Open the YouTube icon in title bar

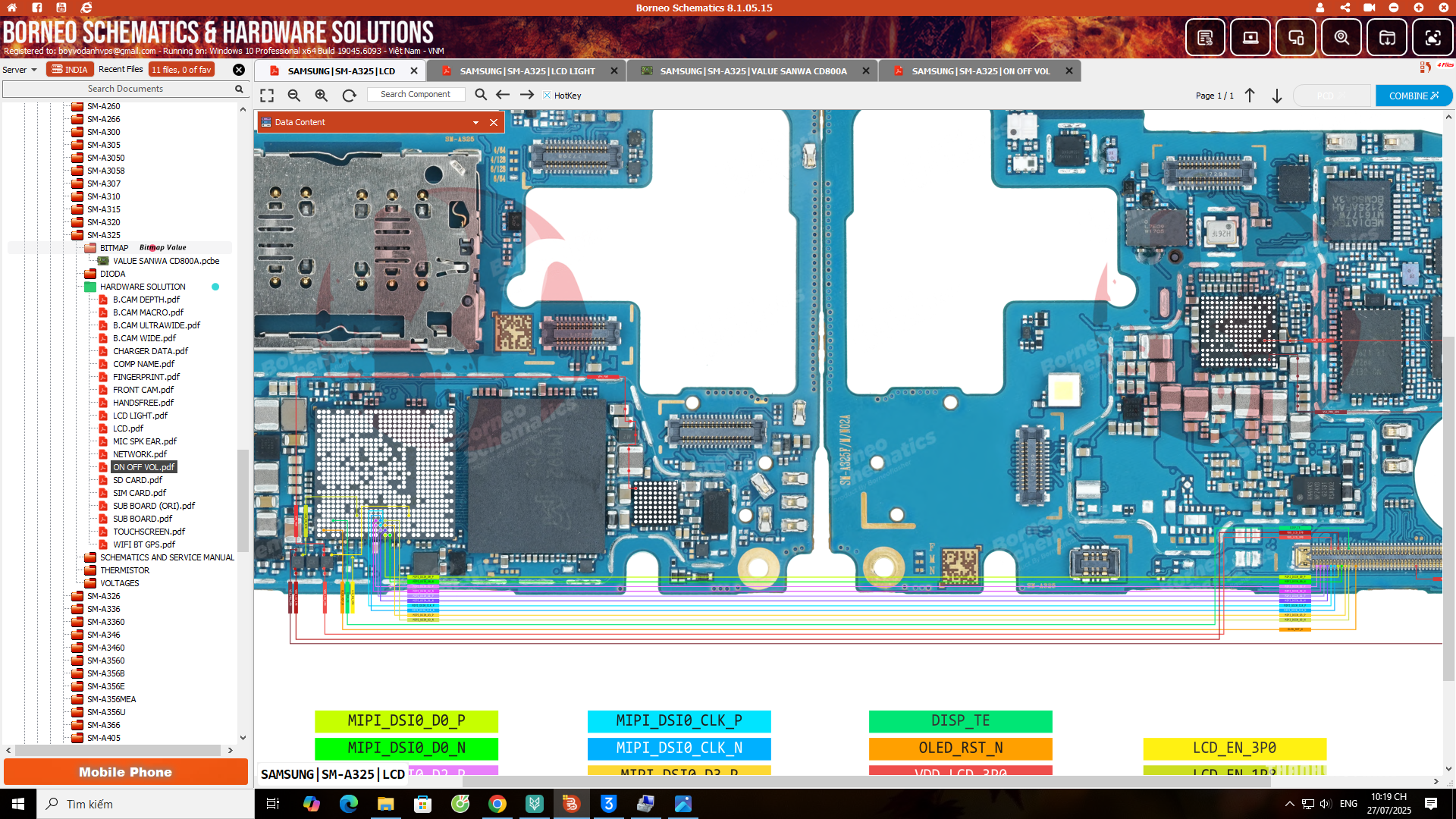[61, 8]
